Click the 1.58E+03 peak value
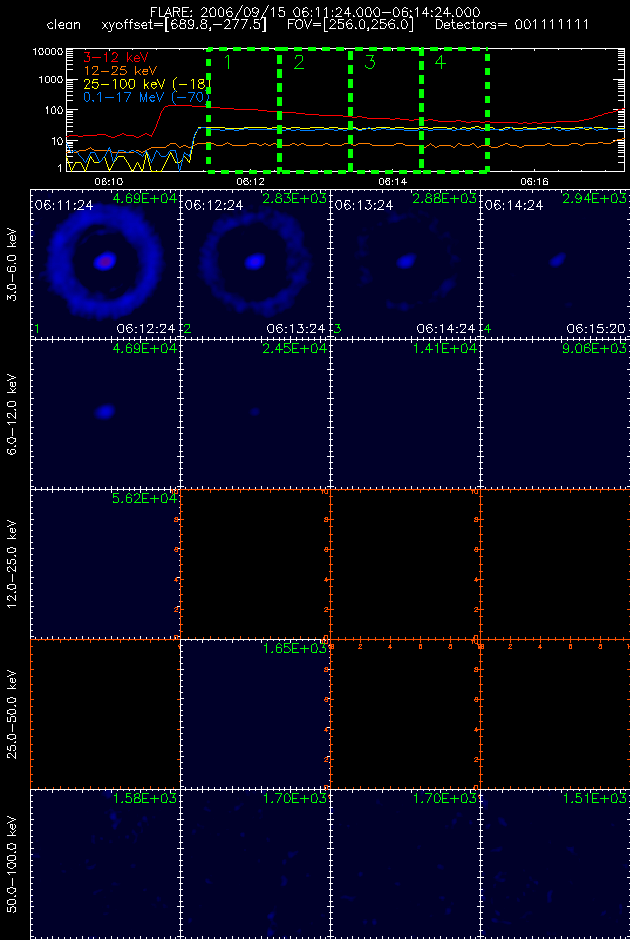 pyautogui.click(x=144, y=798)
